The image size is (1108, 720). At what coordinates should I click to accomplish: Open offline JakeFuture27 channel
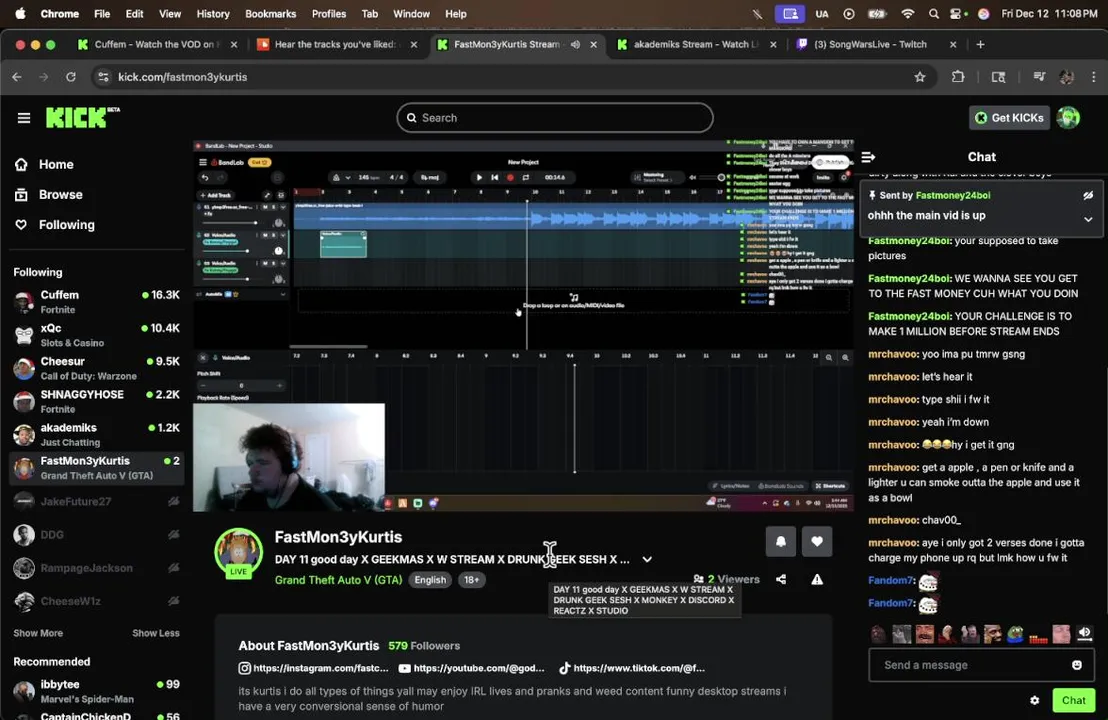tap(97, 502)
